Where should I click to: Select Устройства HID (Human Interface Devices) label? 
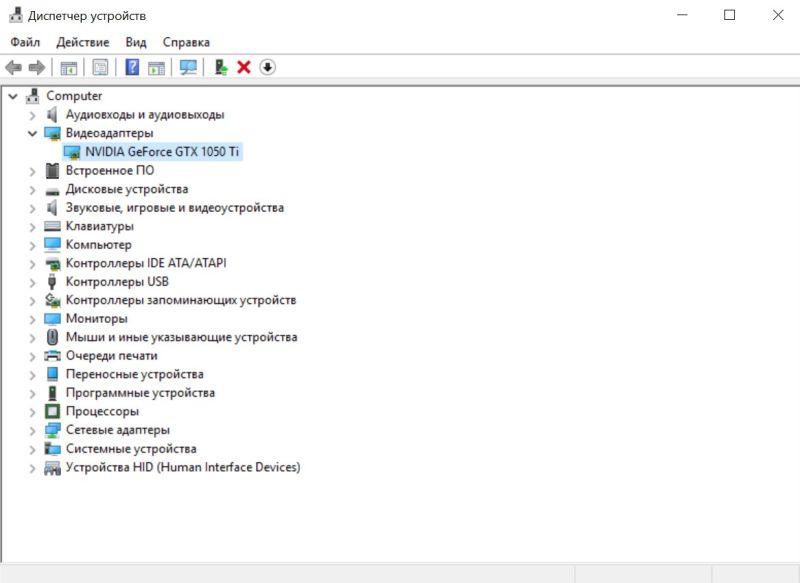point(183,467)
